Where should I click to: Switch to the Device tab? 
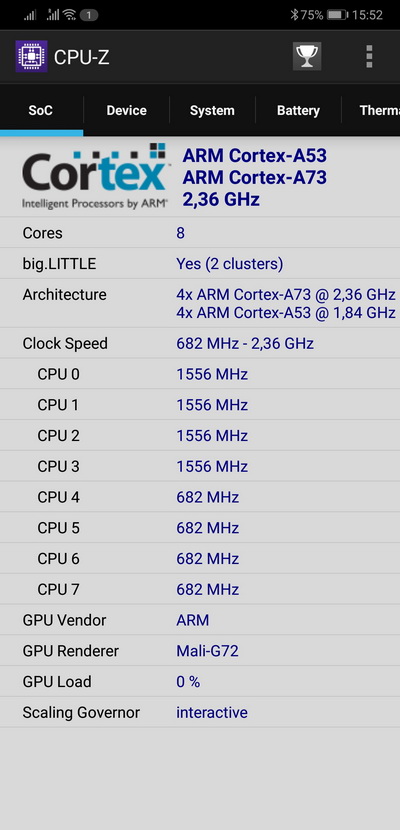click(x=126, y=111)
